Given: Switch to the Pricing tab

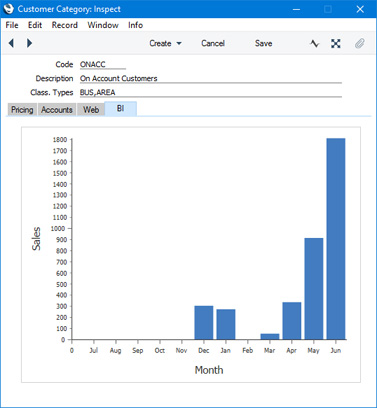Looking at the screenshot, I should [x=22, y=110].
